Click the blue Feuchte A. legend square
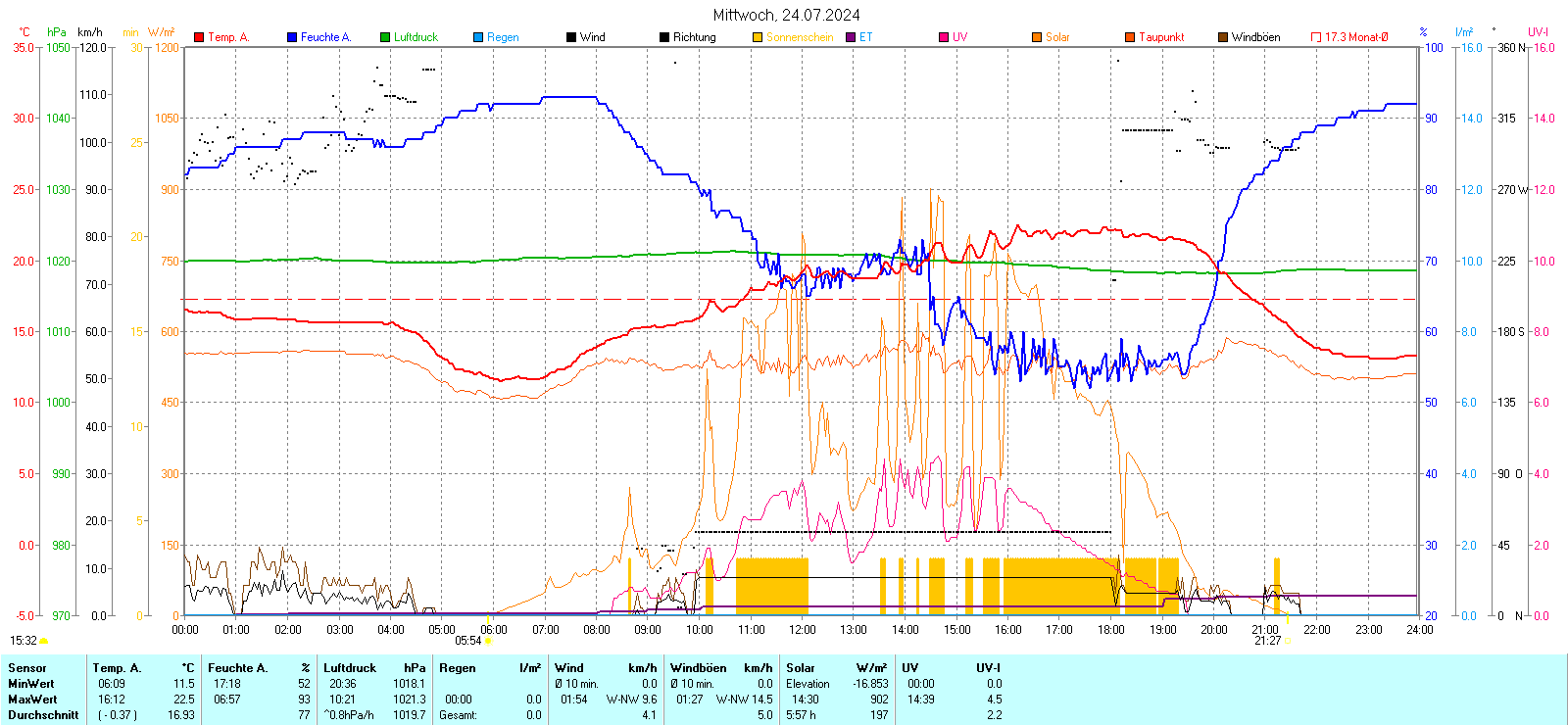The height and width of the screenshot is (725, 1568). 292,37
